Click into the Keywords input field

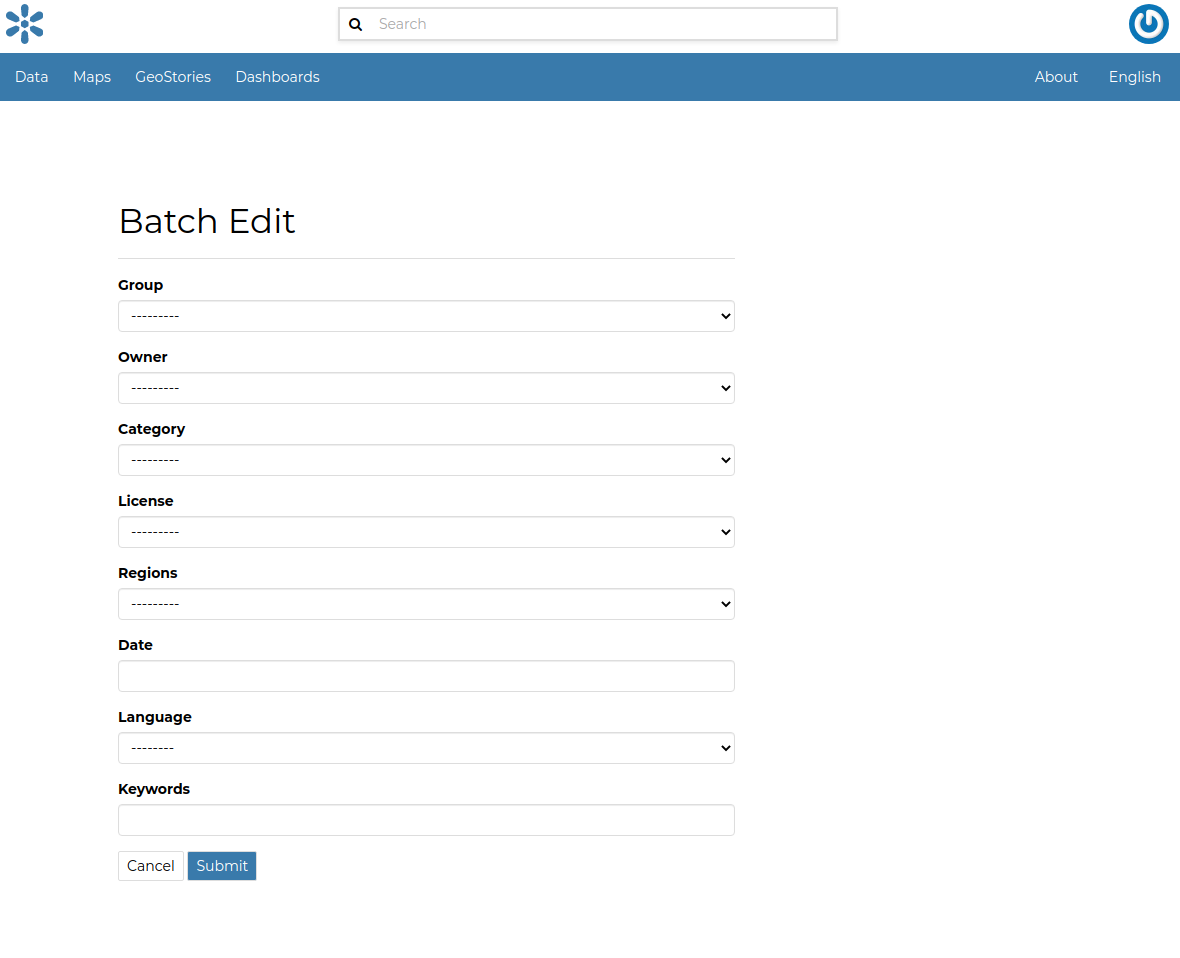point(426,820)
